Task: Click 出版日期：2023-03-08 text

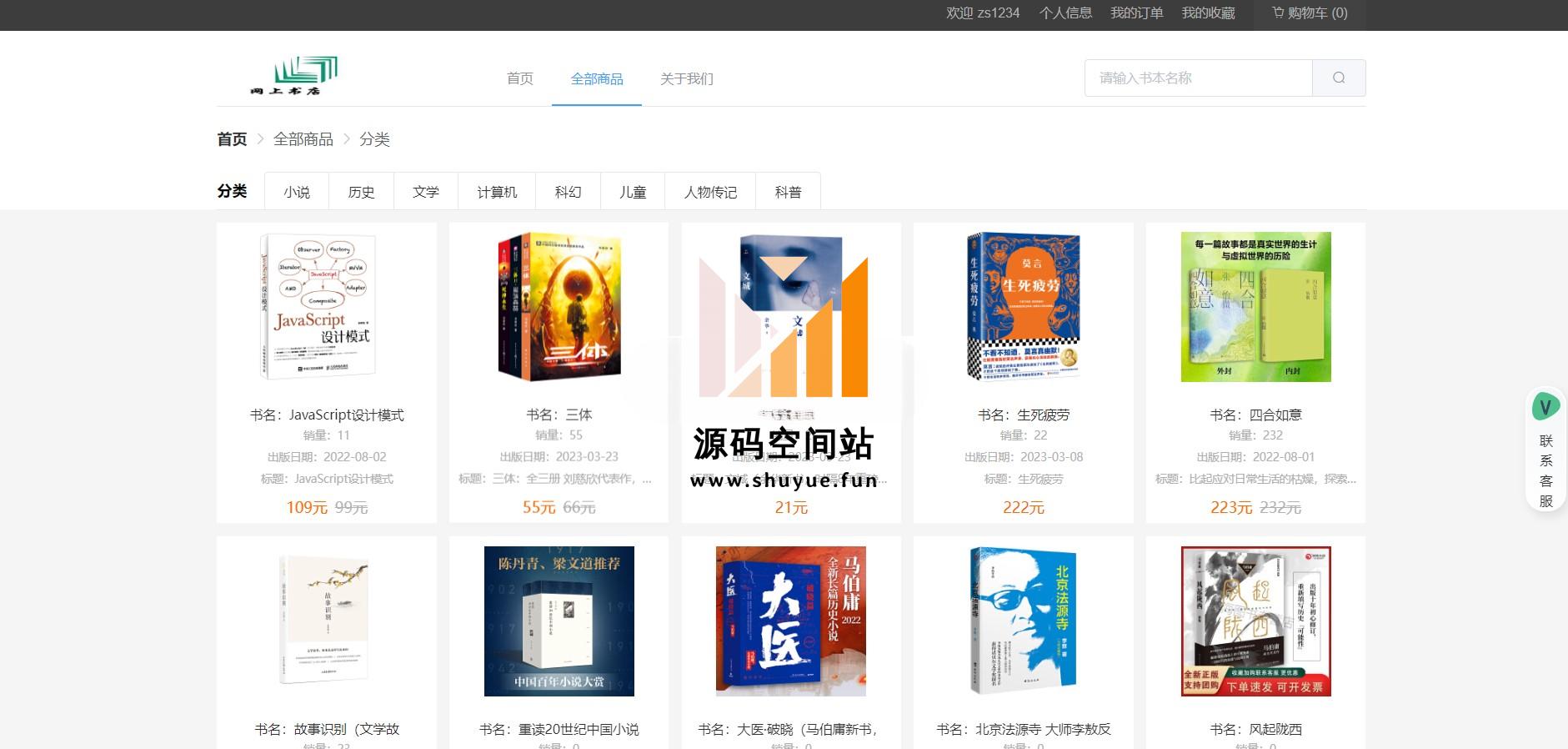Action: click(1024, 457)
